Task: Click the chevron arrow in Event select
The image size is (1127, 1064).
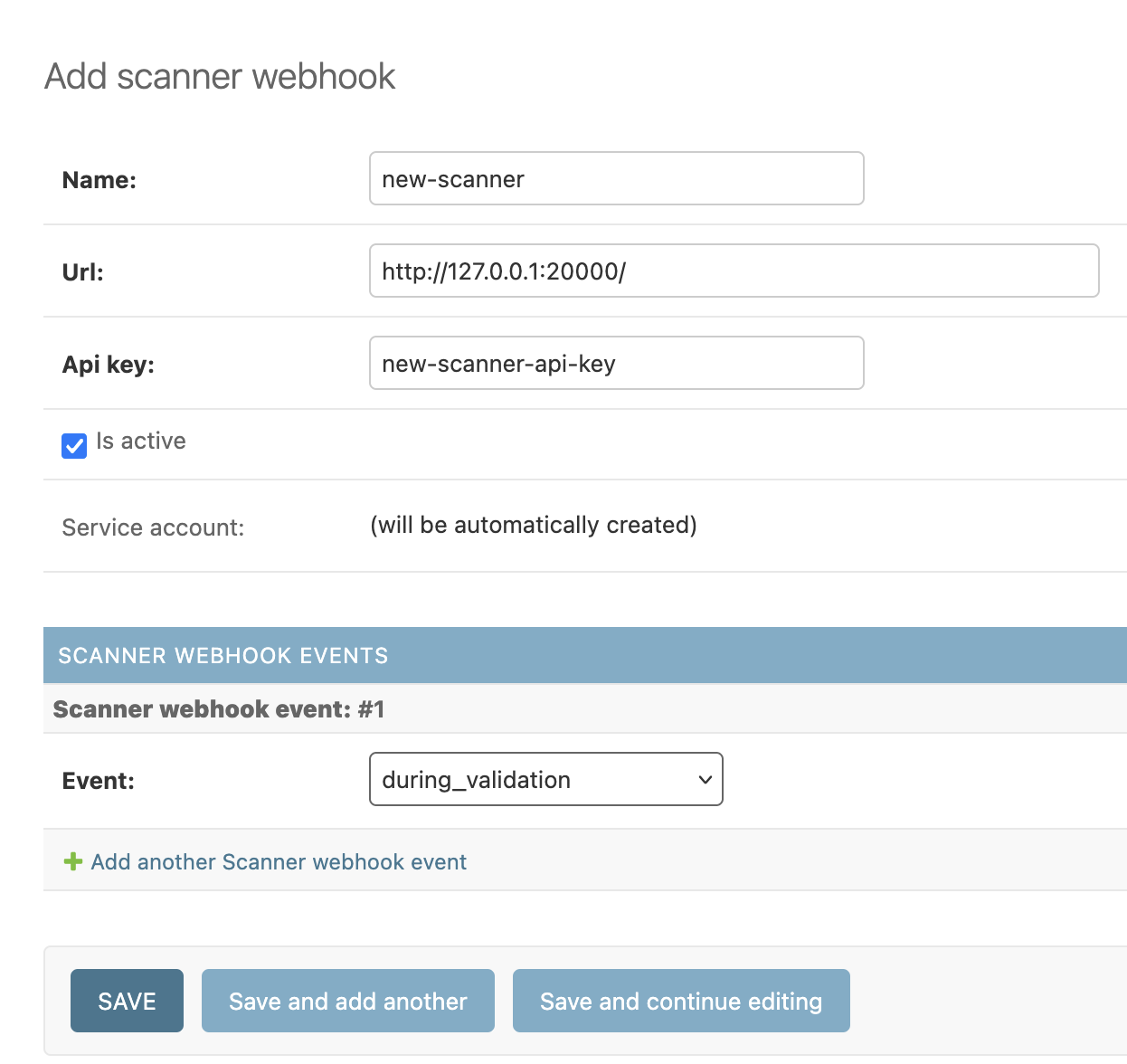Action: click(705, 780)
